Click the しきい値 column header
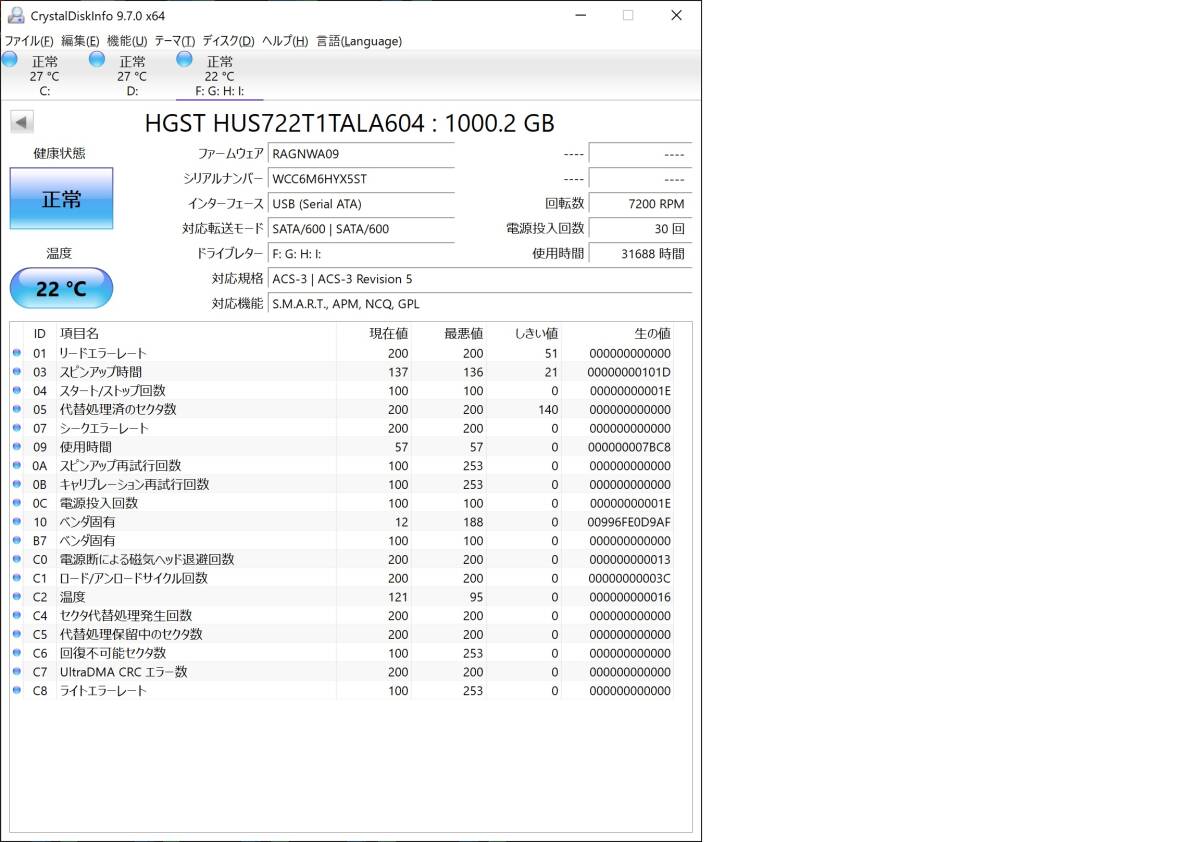 [x=525, y=333]
